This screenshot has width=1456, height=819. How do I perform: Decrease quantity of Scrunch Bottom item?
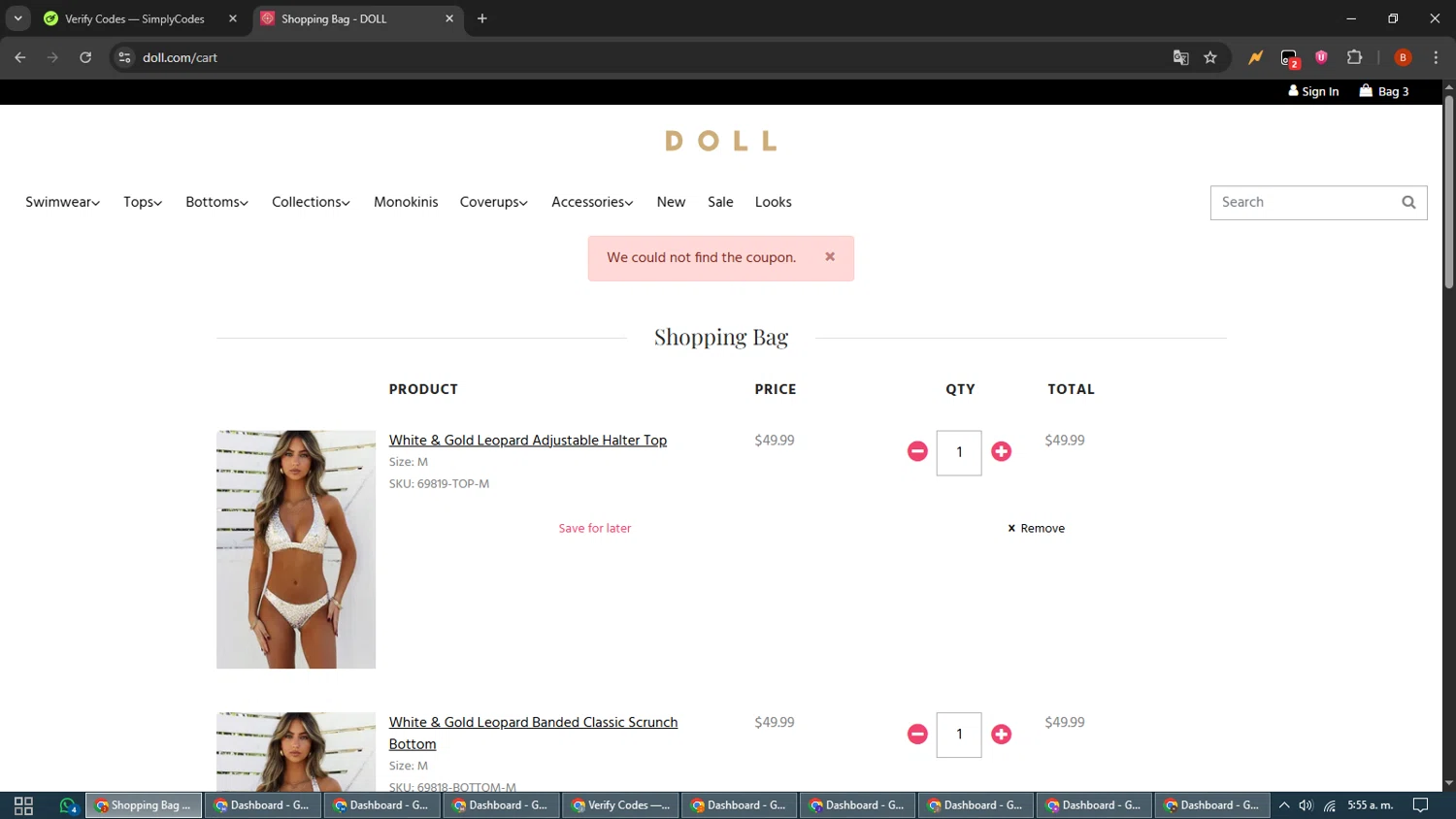[917, 735]
